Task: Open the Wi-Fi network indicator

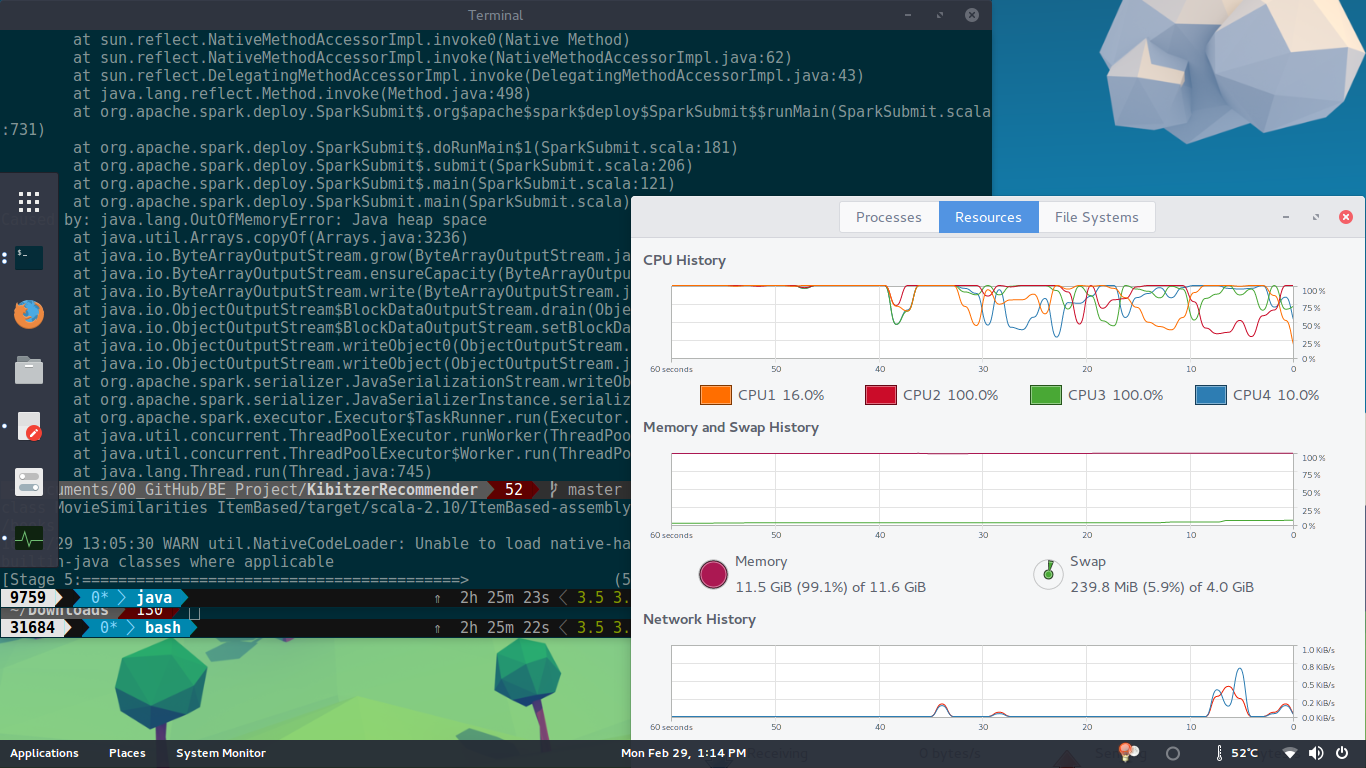Action: tap(1290, 753)
